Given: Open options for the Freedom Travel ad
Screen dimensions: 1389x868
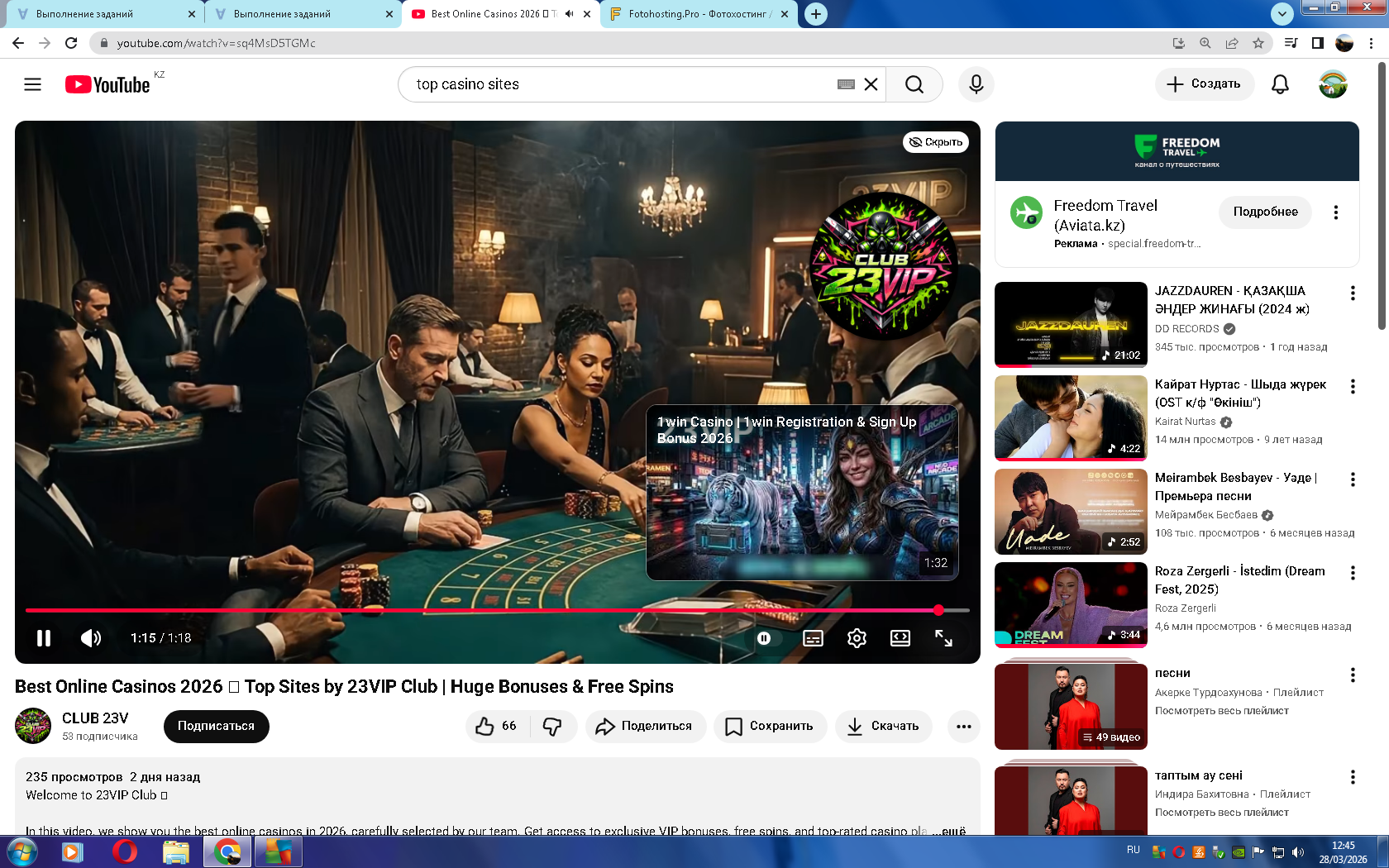Looking at the screenshot, I should 1335,212.
